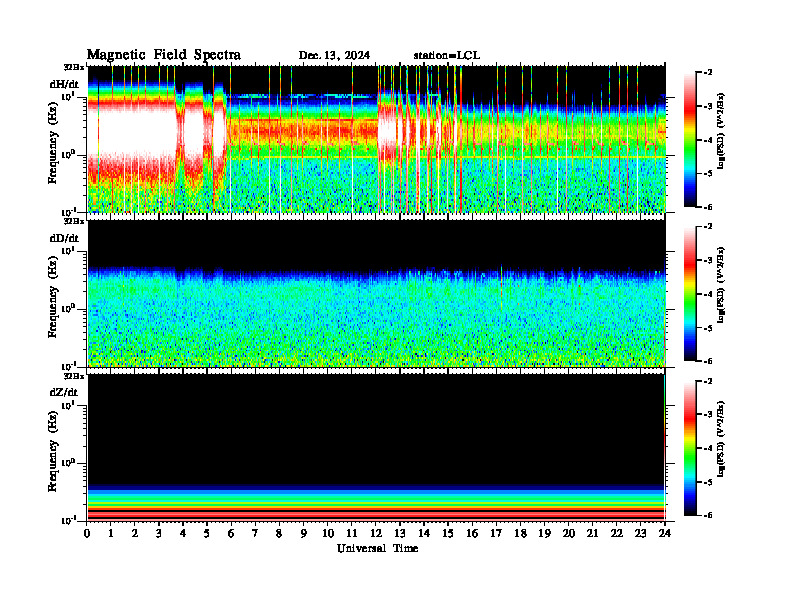Click hour "21" on the Universal Time axis
This screenshot has height=612, width=792.
click(x=592, y=534)
